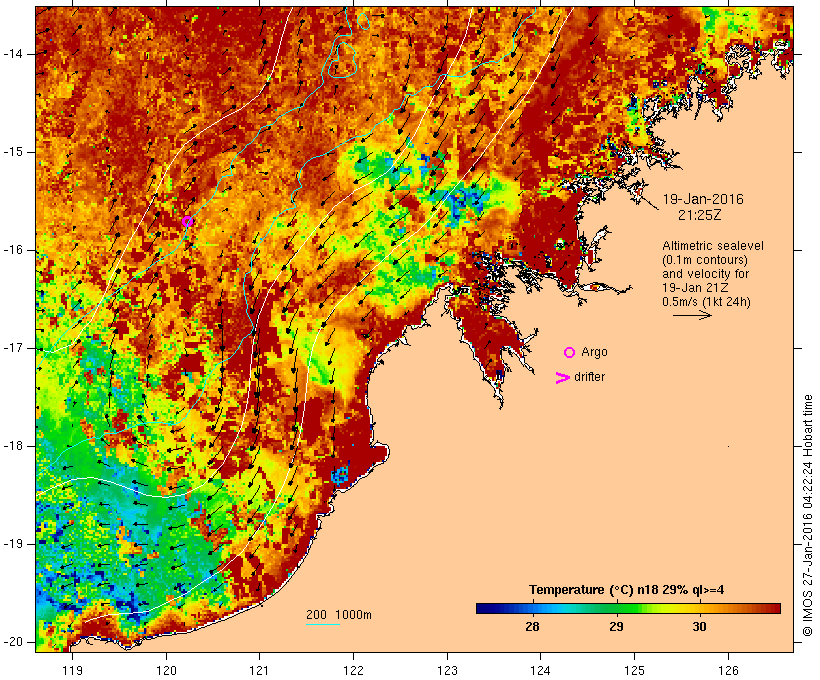Click the '28' color bar tick label
The width and height of the screenshot is (820, 680).
coord(532,627)
